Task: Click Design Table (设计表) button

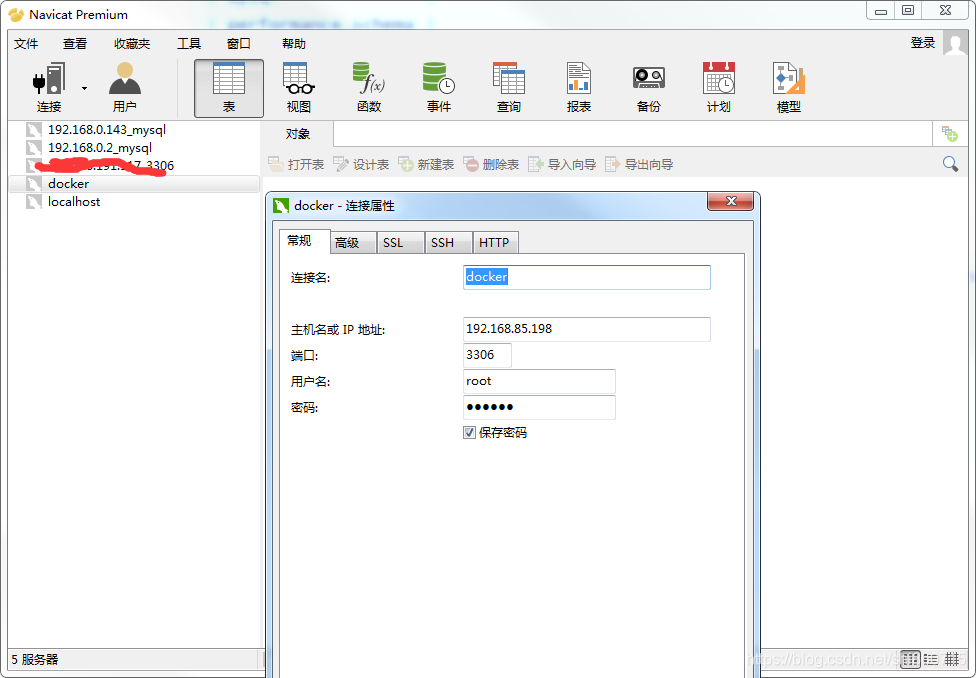Action: click(361, 164)
